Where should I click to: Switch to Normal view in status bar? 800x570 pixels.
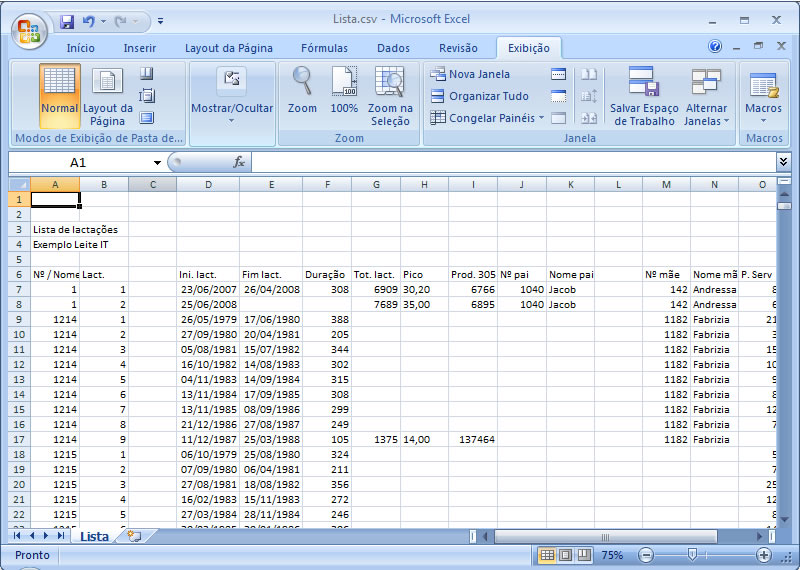pos(547,555)
